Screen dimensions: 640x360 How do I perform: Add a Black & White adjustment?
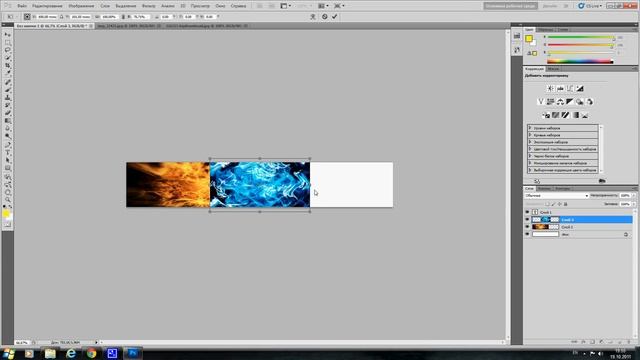570,102
